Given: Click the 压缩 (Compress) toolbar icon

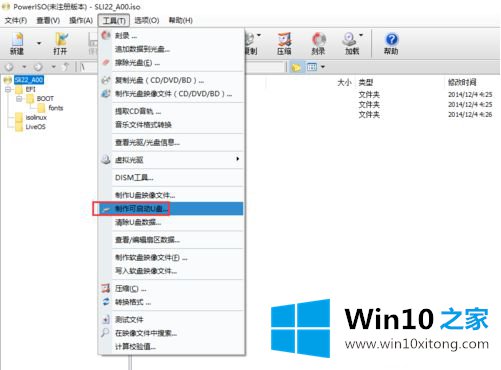Looking at the screenshot, I should pos(284,43).
